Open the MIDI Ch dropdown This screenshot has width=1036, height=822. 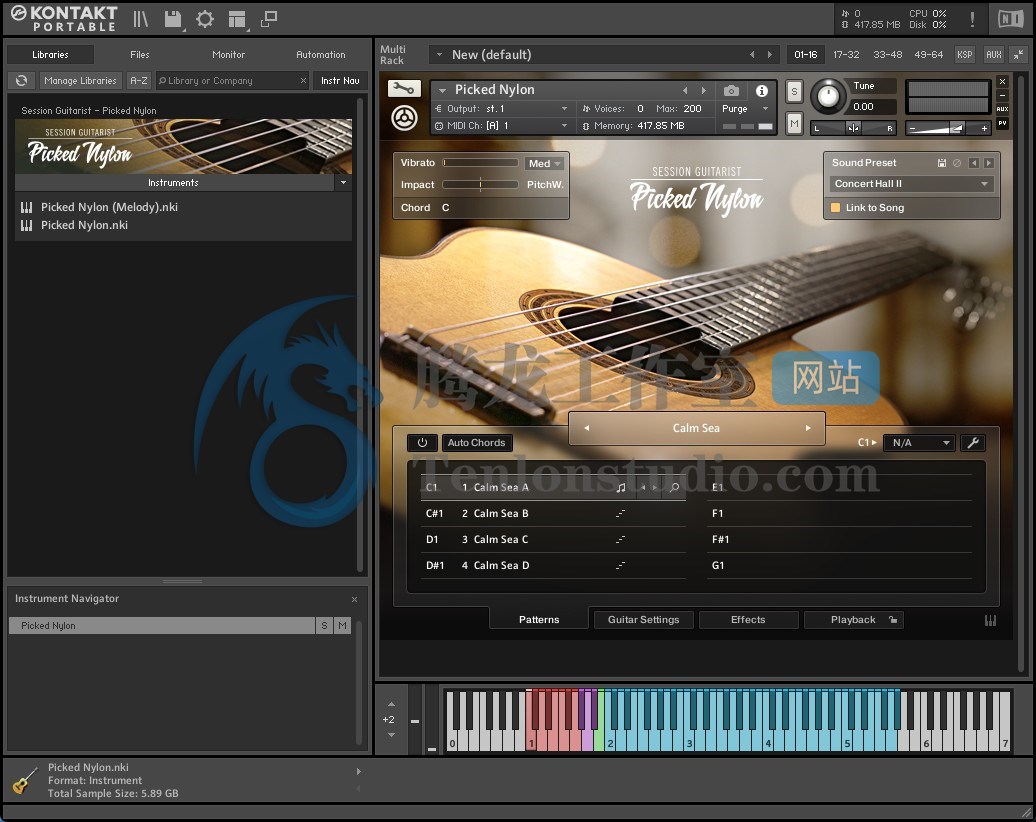pyautogui.click(x=501, y=126)
